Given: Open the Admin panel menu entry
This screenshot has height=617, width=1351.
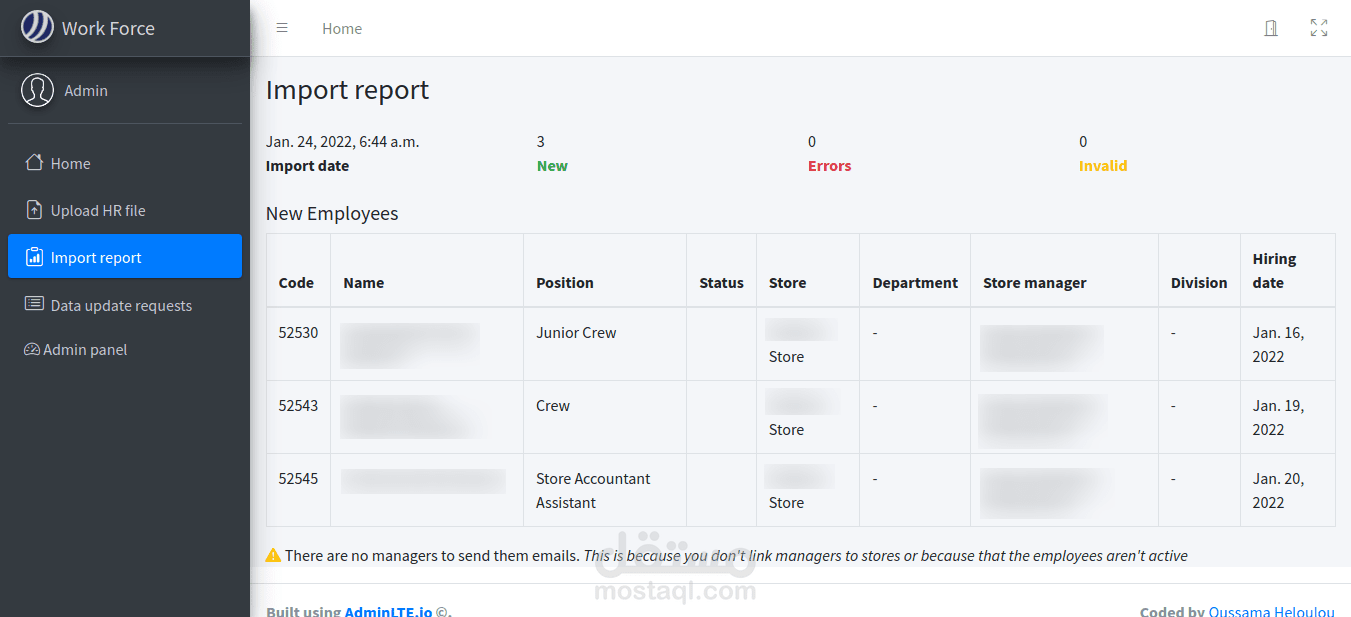Looking at the screenshot, I should click(x=85, y=350).
